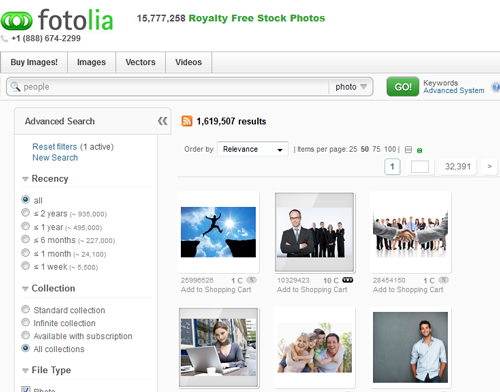
Task: Add image 25996526 to Shopping Cart
Action: pos(216,290)
